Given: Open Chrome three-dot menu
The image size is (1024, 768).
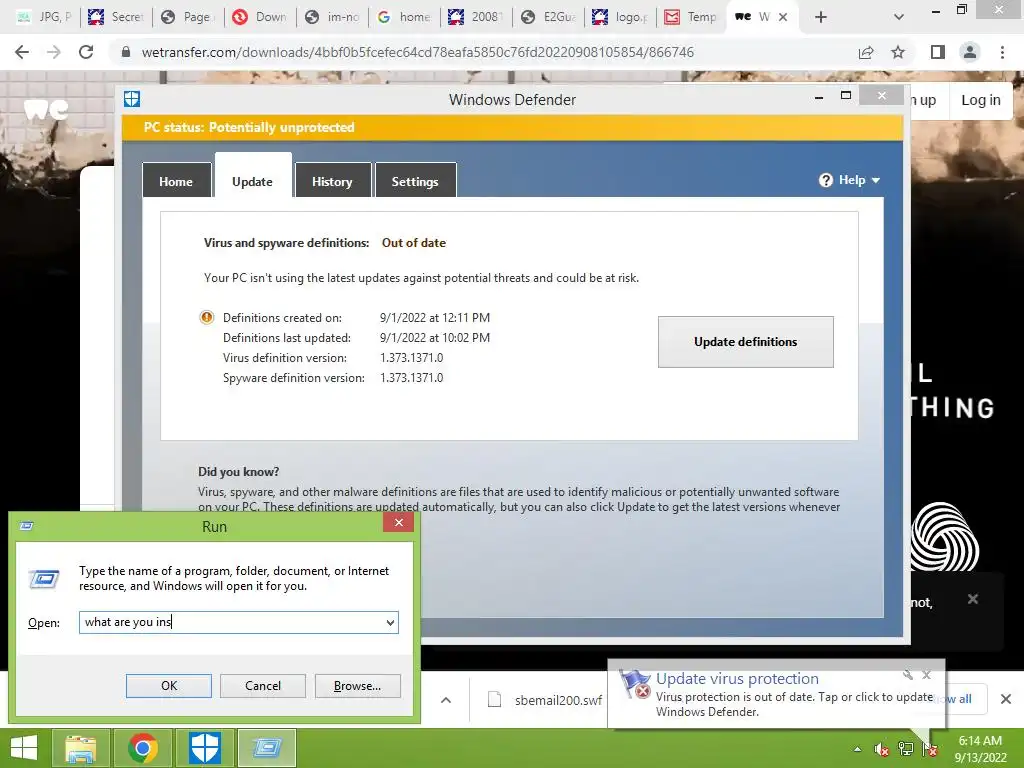Looking at the screenshot, I should tap(1002, 52).
